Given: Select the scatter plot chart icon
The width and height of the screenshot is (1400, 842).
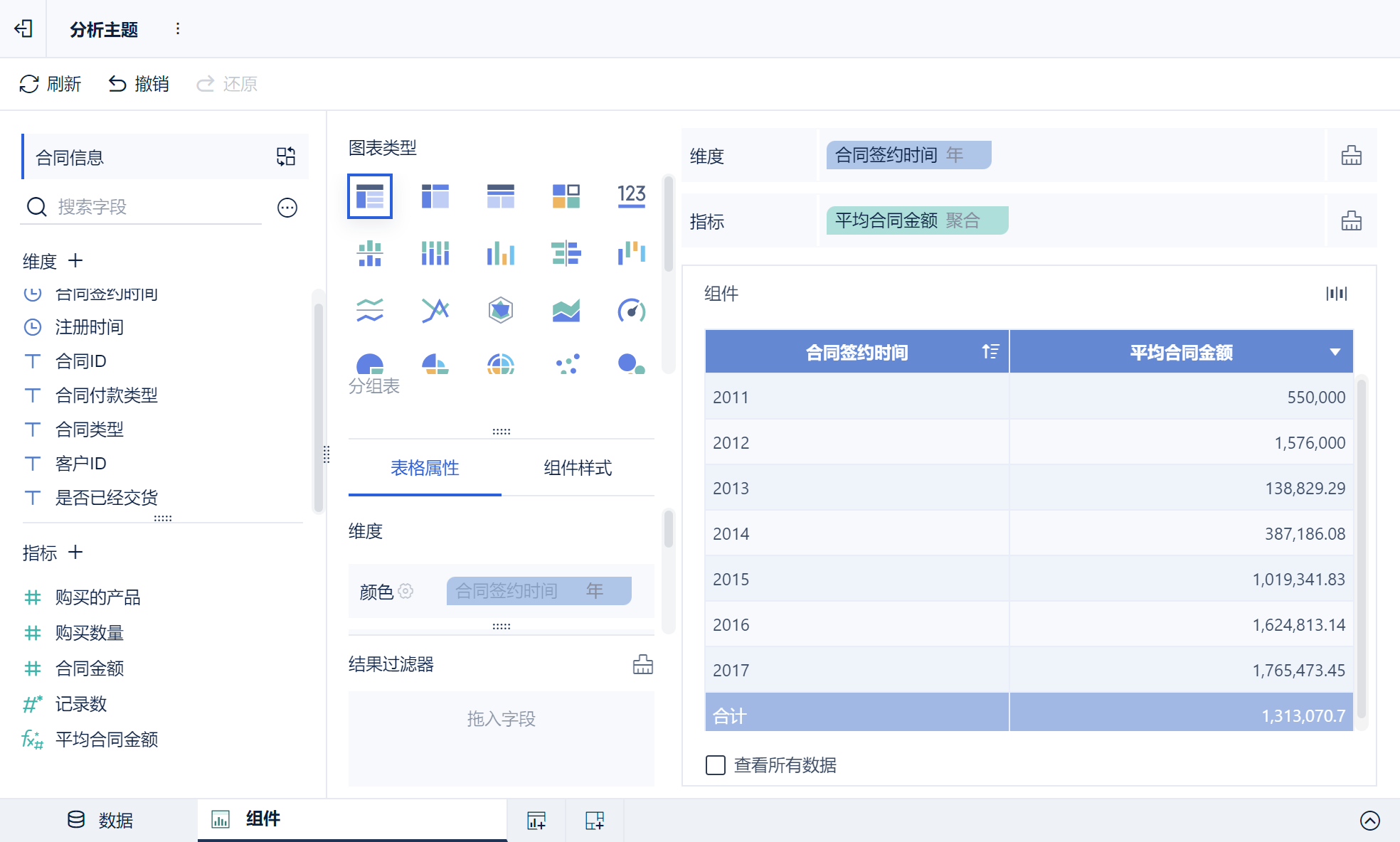Looking at the screenshot, I should [566, 364].
